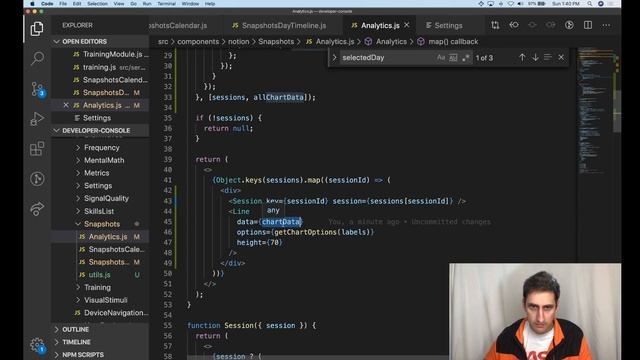Viewport: 640px width, 360px height.
Task: Click the highlighted chartData word in code
Action: tap(281, 222)
